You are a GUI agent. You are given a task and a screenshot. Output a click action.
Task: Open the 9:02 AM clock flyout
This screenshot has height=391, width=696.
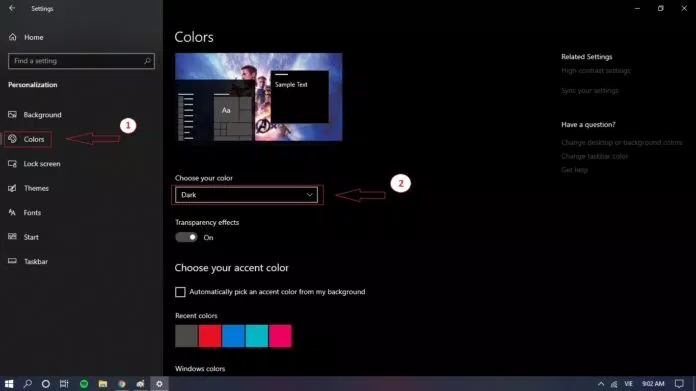[653, 383]
